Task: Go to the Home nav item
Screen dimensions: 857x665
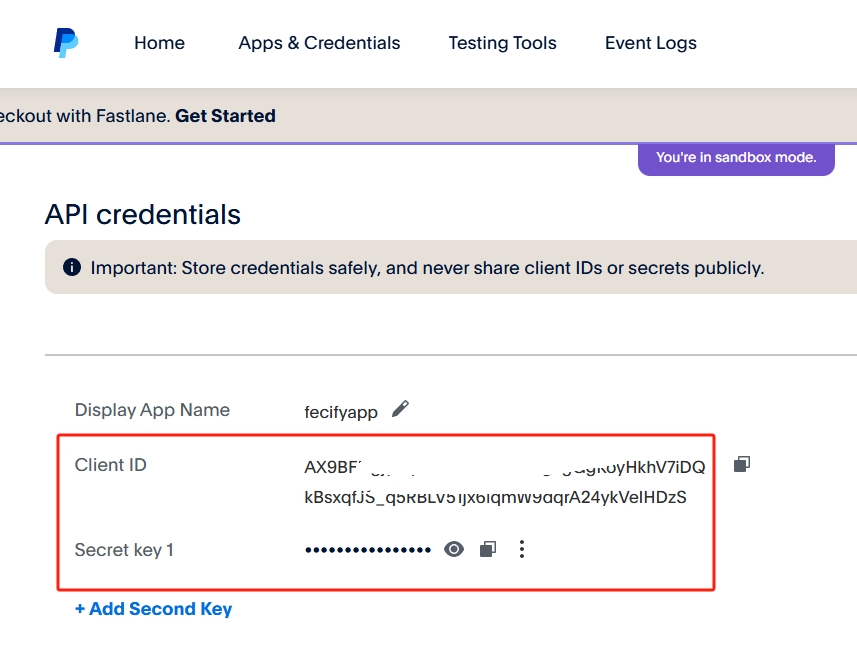Action: pos(159,43)
